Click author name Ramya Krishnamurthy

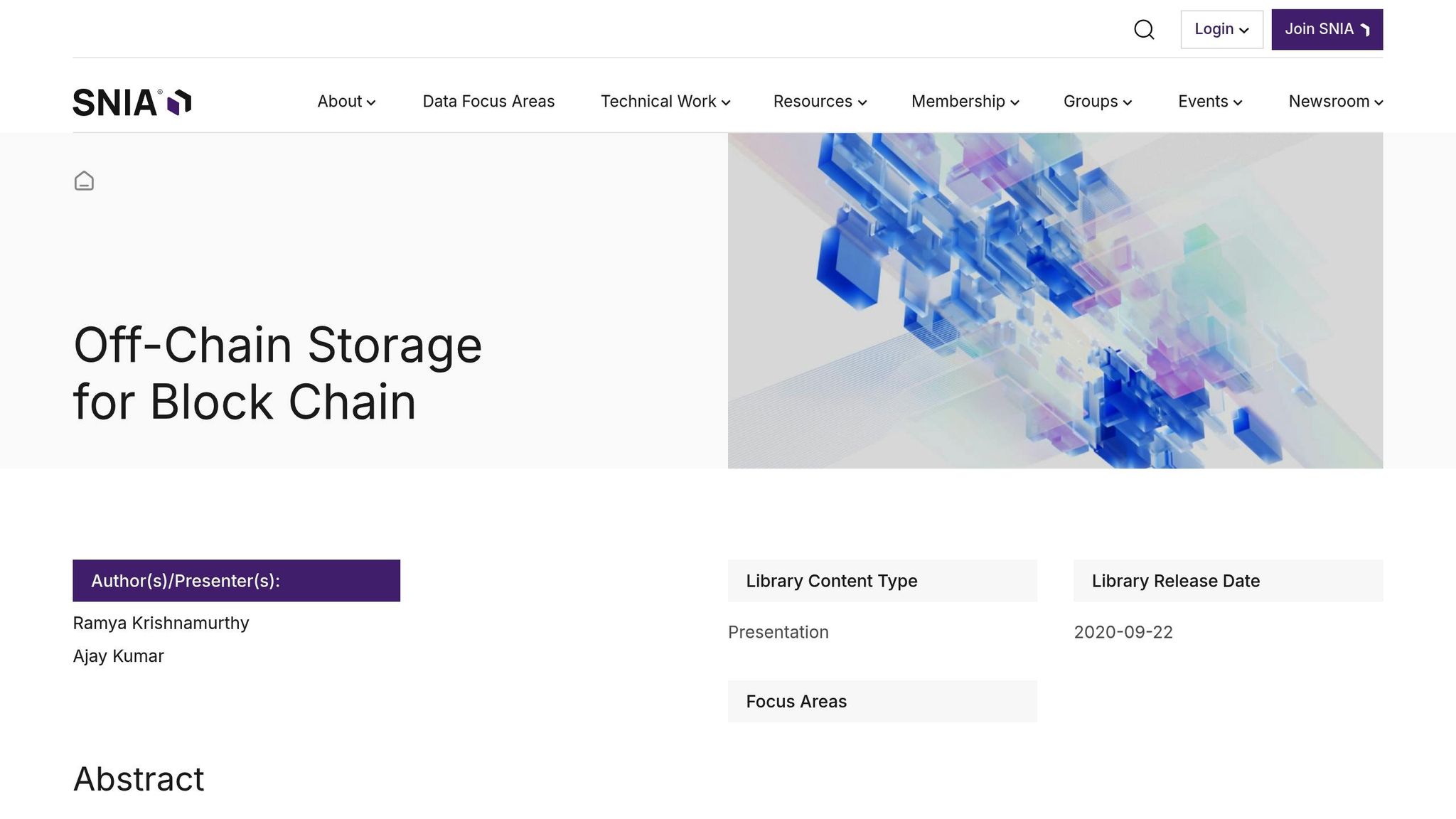tap(161, 623)
